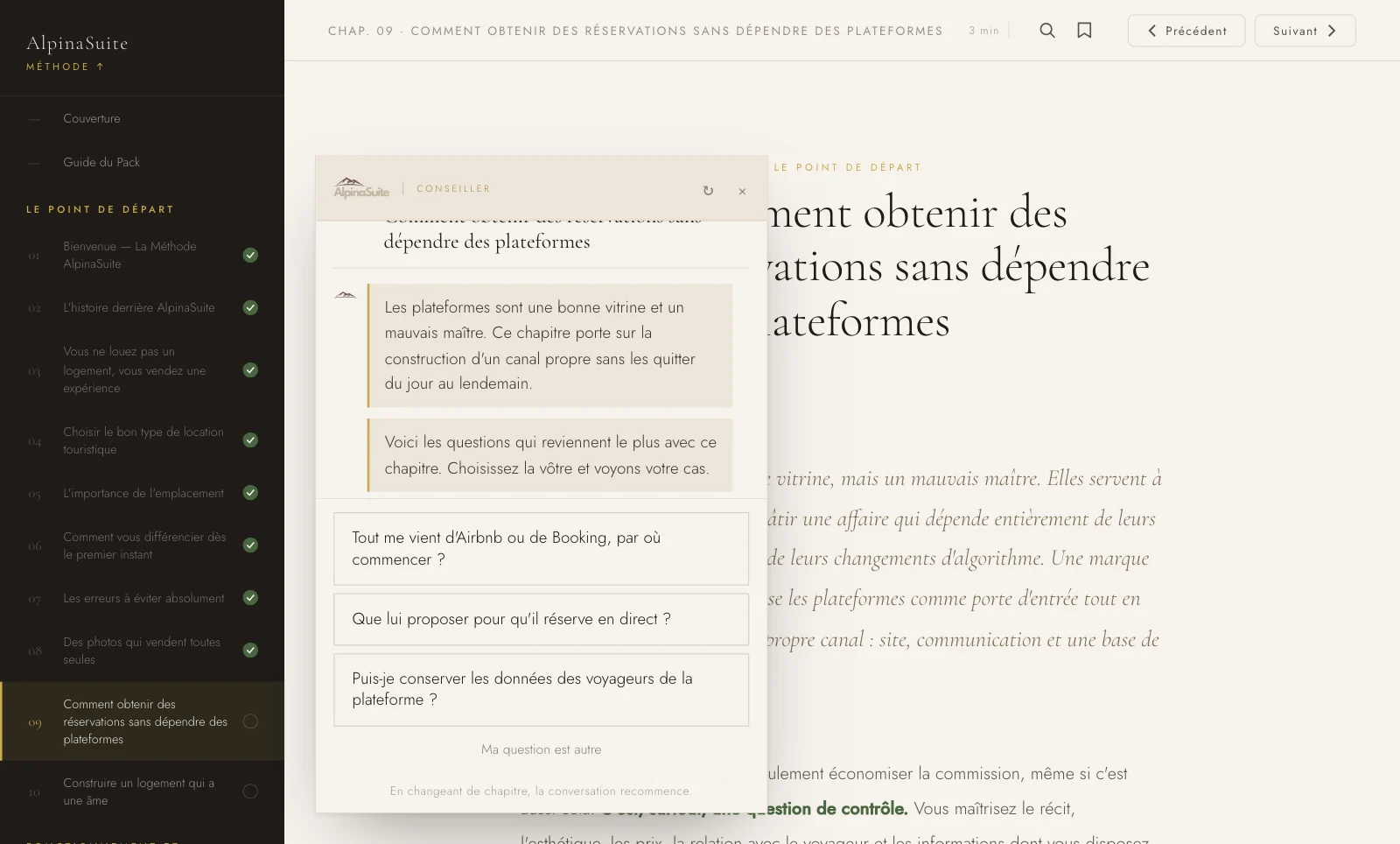Mark Construire un logement qui a une âme complete
The height and width of the screenshot is (844, 1400).
point(250,791)
